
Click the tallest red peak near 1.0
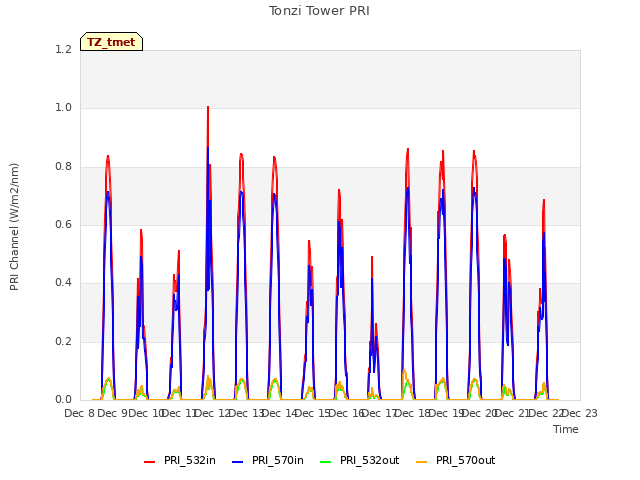[x=208, y=108]
